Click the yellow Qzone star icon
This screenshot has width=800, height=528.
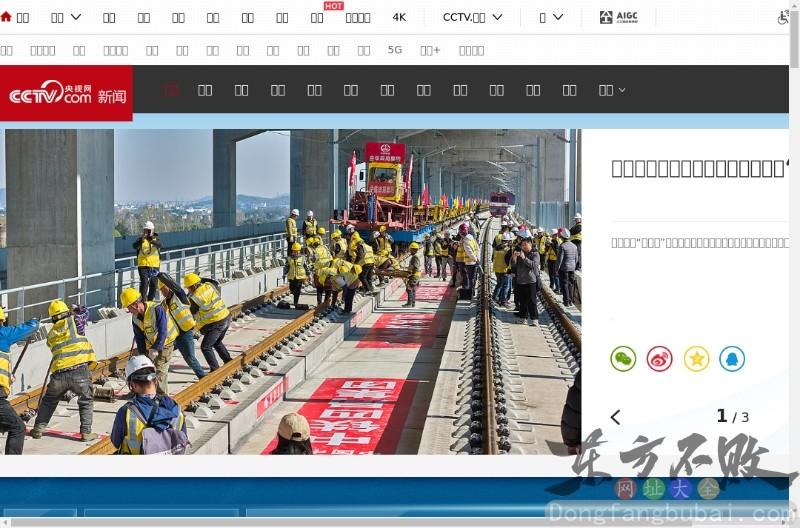pos(696,359)
